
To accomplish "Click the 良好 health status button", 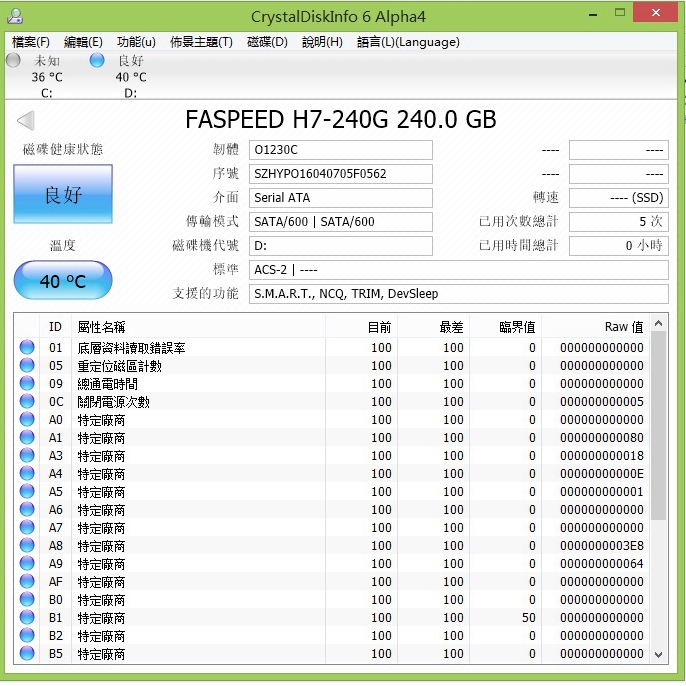I will (x=63, y=194).
